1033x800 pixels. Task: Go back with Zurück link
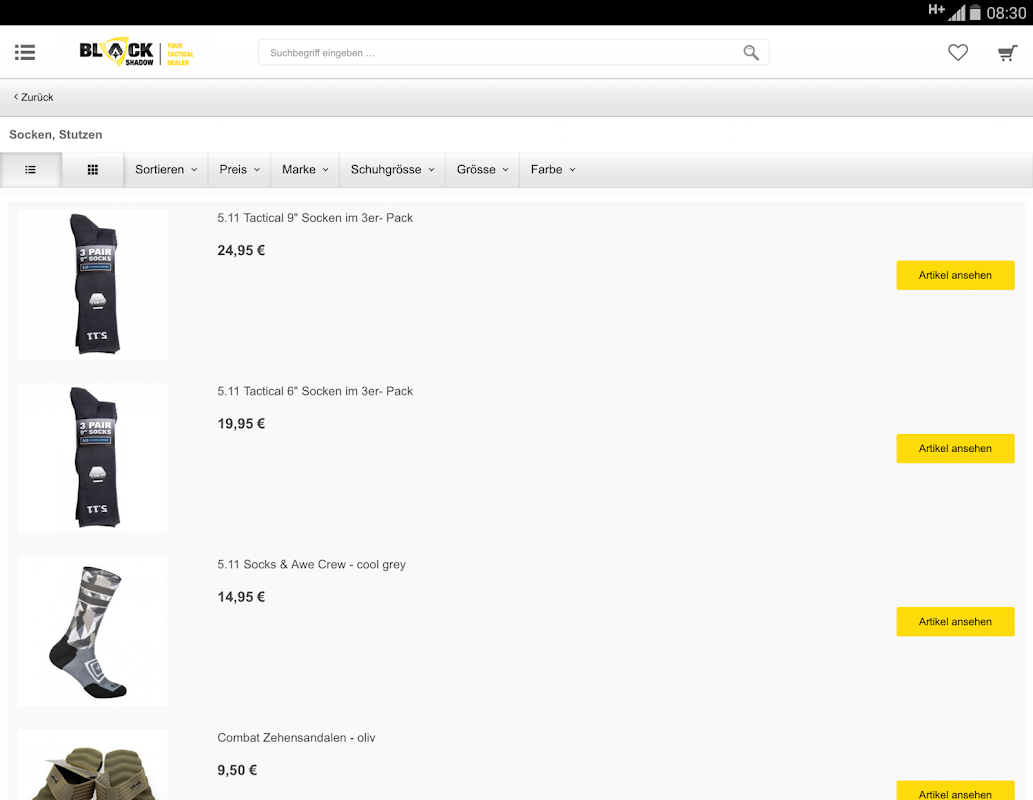(x=34, y=97)
